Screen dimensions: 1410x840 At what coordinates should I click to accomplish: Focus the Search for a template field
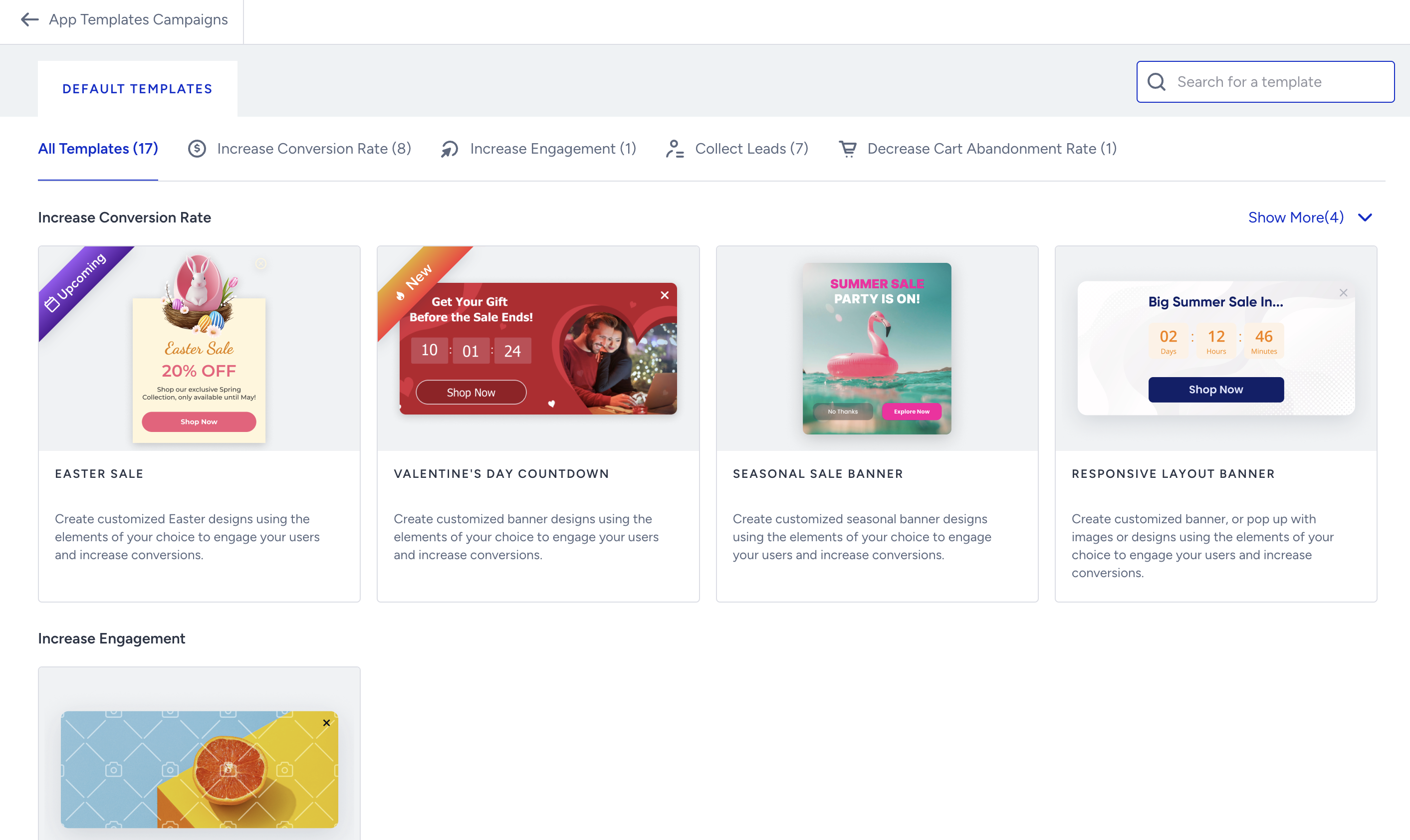coord(1265,82)
